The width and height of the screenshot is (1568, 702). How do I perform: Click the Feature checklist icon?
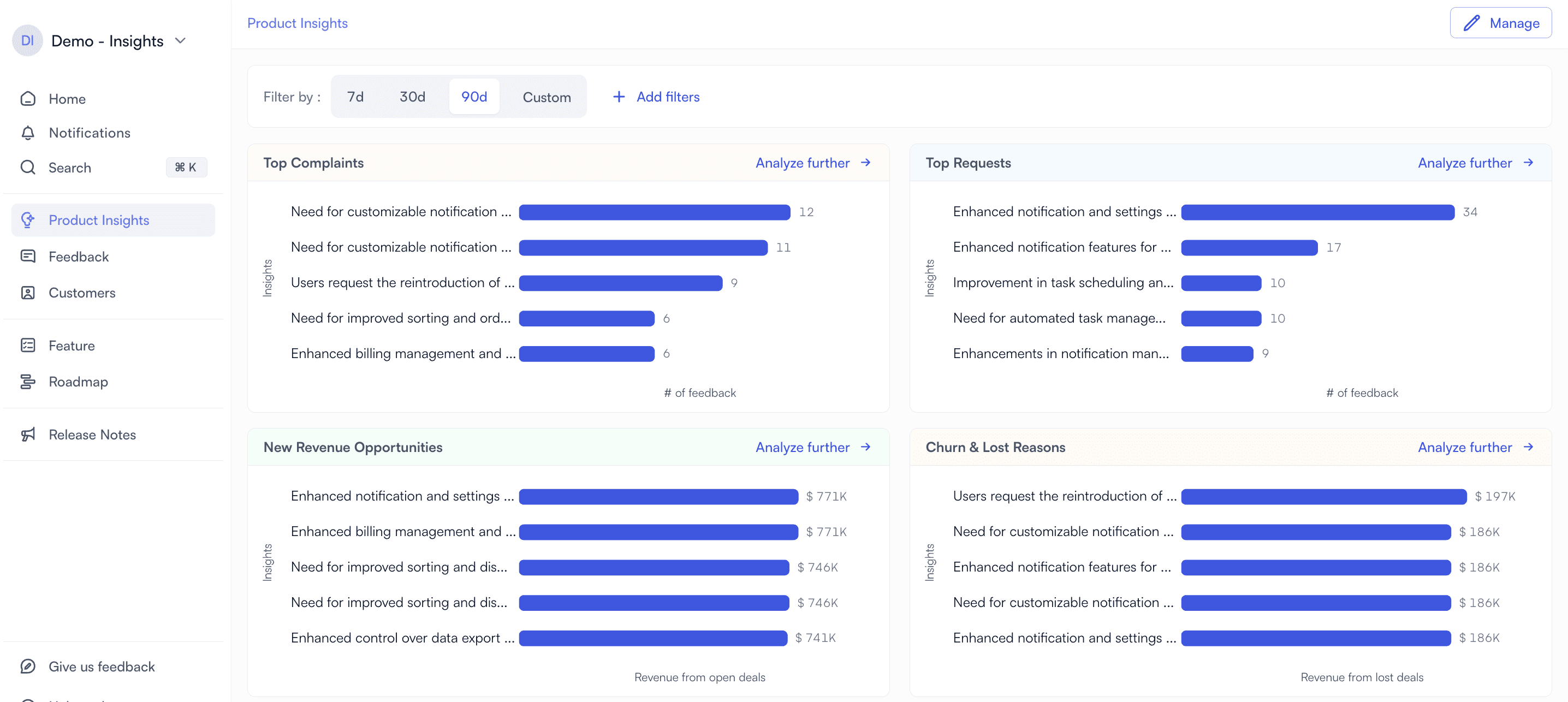28,345
